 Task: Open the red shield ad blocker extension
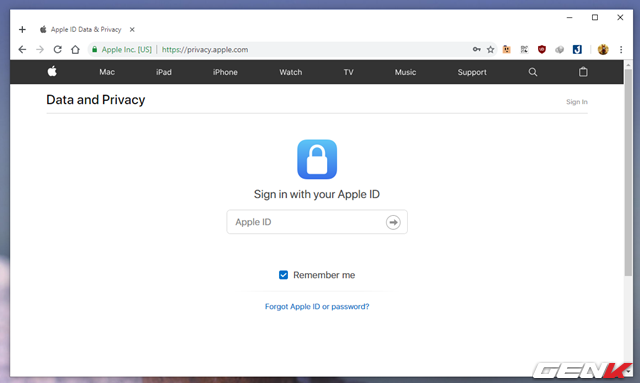pyautogui.click(x=542, y=49)
